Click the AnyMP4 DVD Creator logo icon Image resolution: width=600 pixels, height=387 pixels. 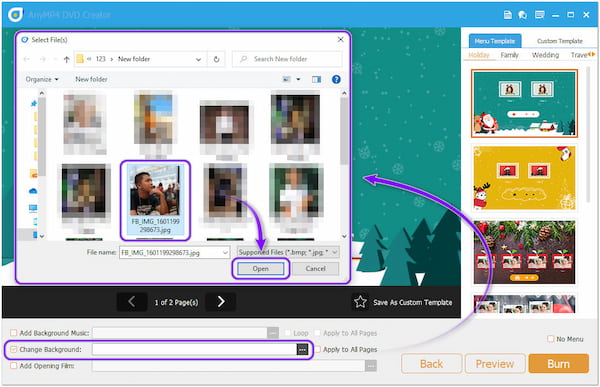(15, 15)
